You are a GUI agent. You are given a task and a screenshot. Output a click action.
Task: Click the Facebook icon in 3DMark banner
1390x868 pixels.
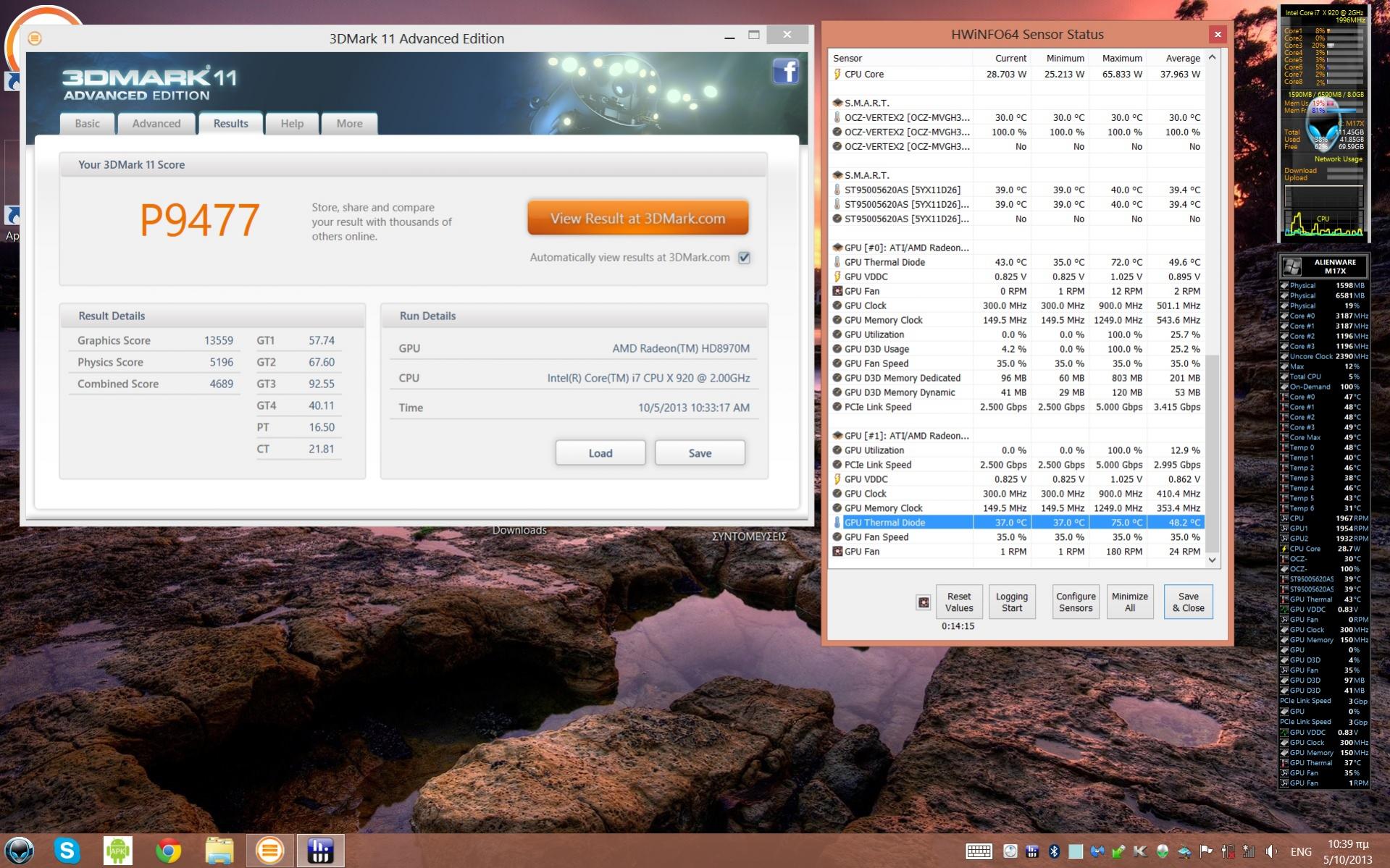(x=786, y=71)
